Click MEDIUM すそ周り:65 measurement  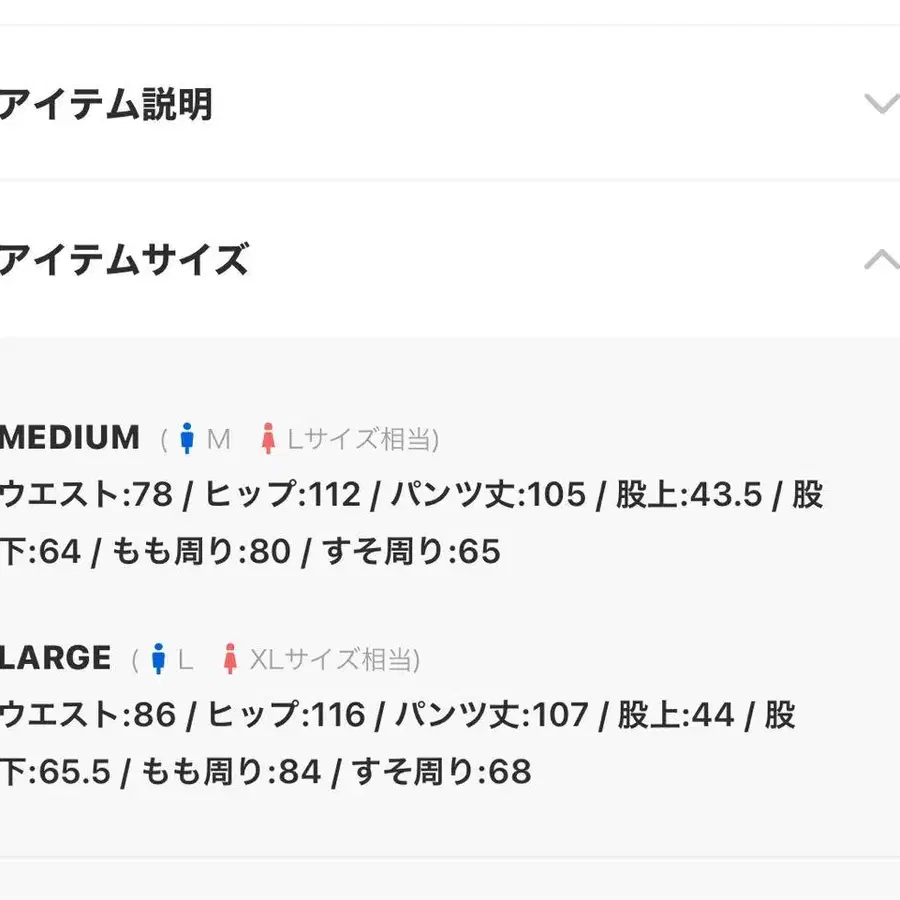point(411,552)
